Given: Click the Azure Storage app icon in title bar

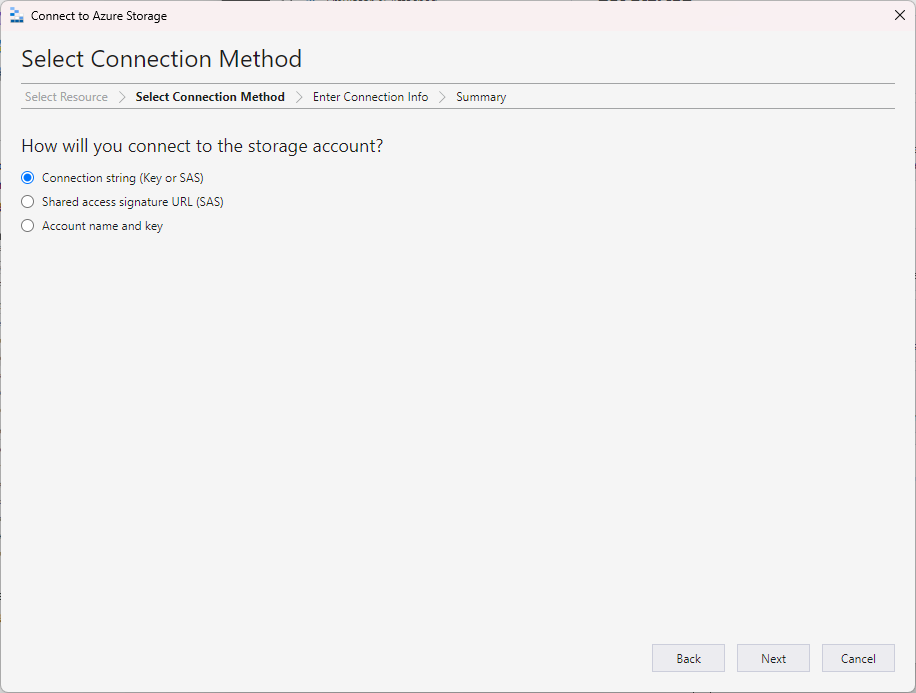Looking at the screenshot, I should click(x=16, y=16).
